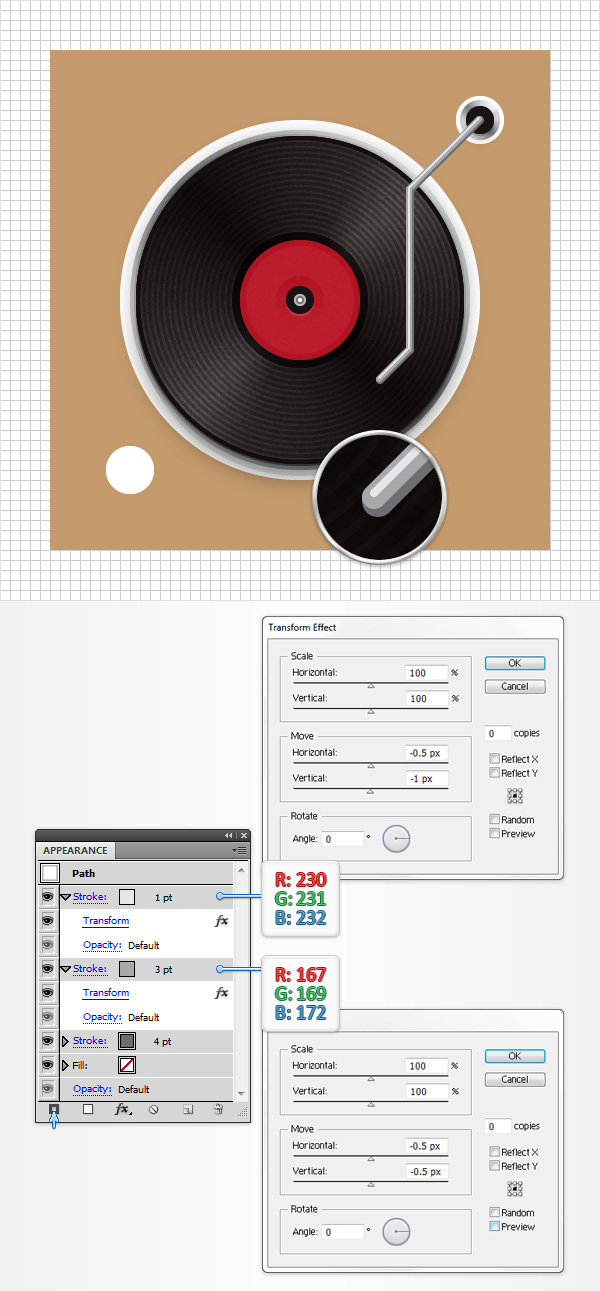The image size is (600, 1291).
Task: Click the Stroke link of the 4 pt stroke
Action: point(89,1041)
